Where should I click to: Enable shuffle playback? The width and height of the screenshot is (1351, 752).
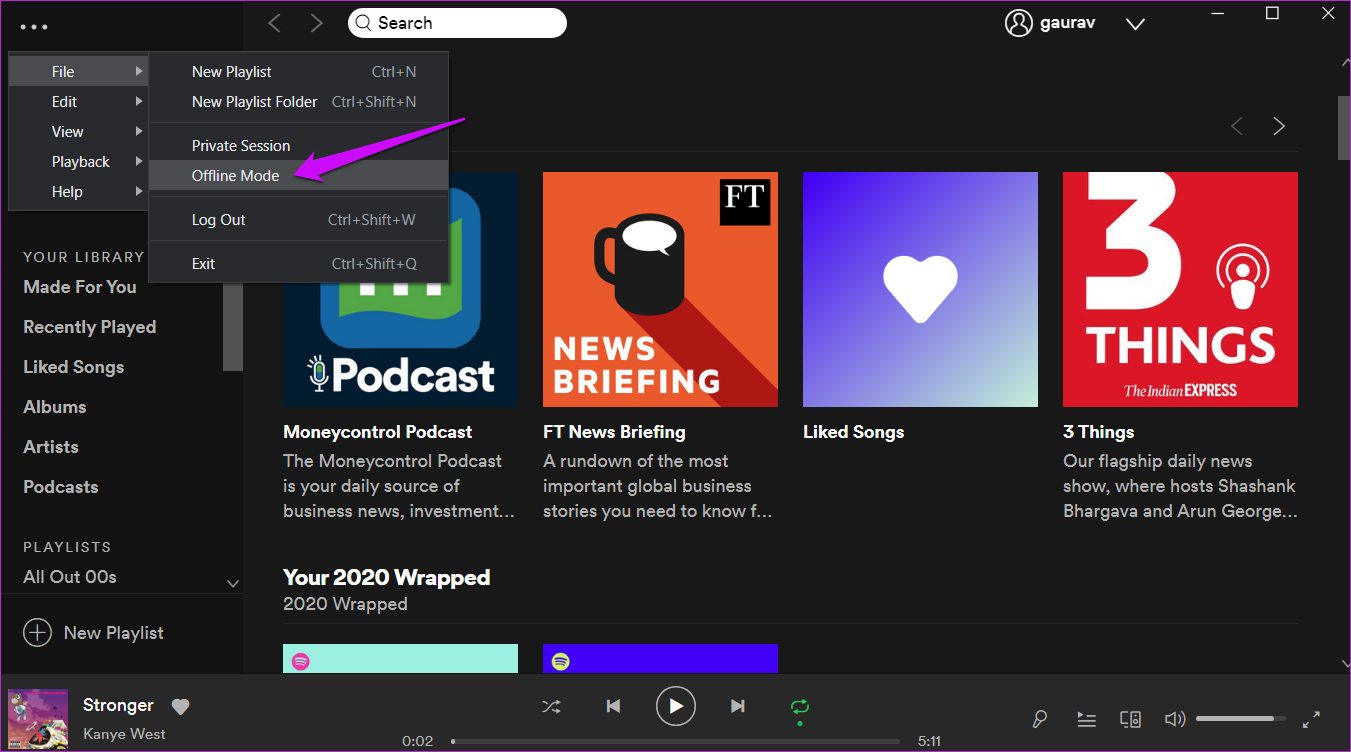point(551,706)
